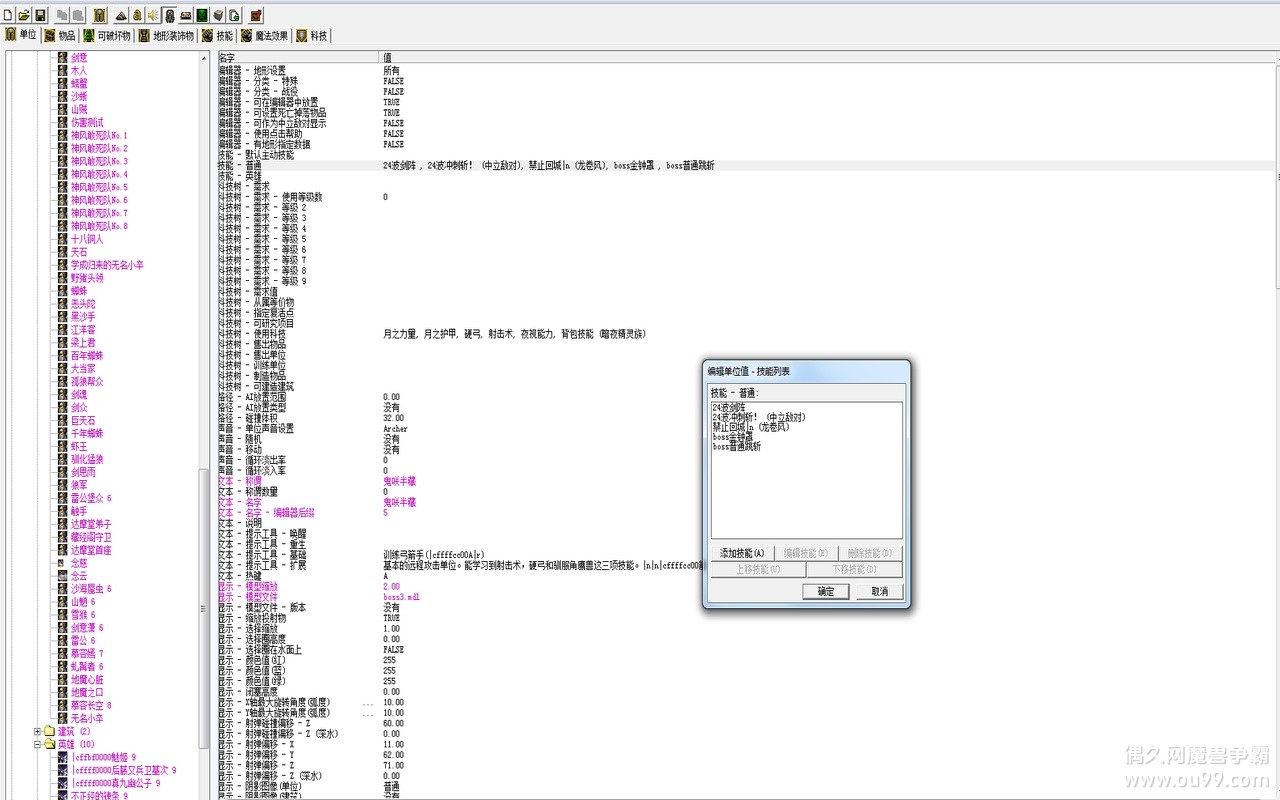
Task: Click the 大当家 unit icon in tree
Action: pyautogui.click(x=62, y=368)
